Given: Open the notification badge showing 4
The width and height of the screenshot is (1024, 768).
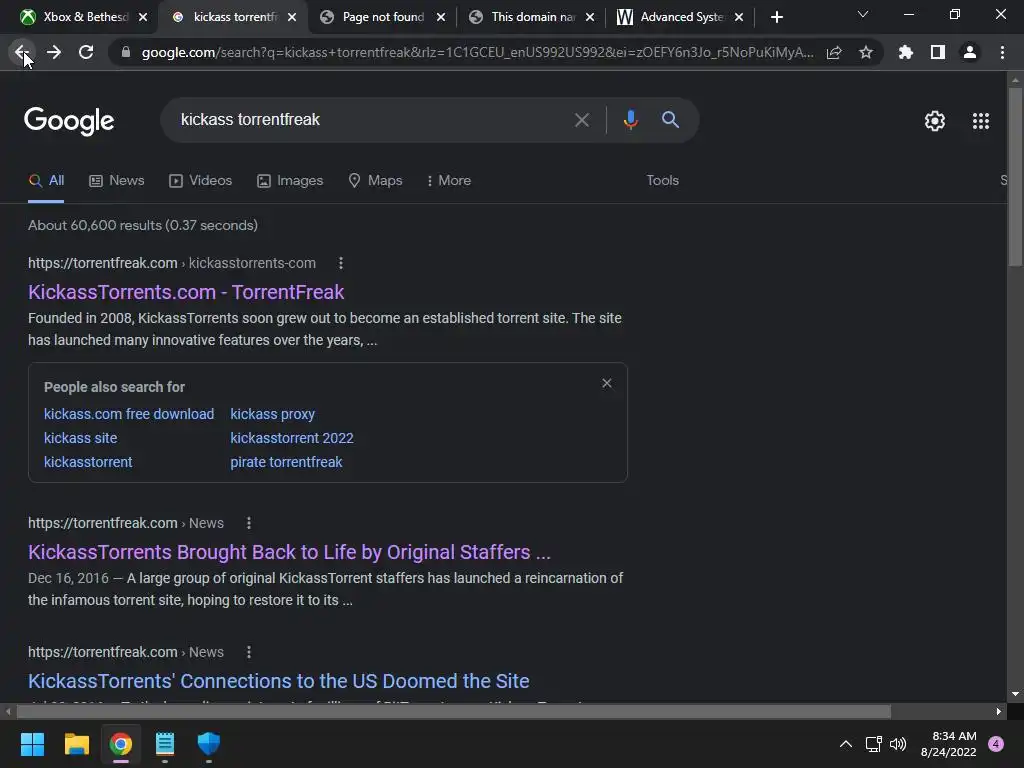Looking at the screenshot, I should tap(996, 744).
